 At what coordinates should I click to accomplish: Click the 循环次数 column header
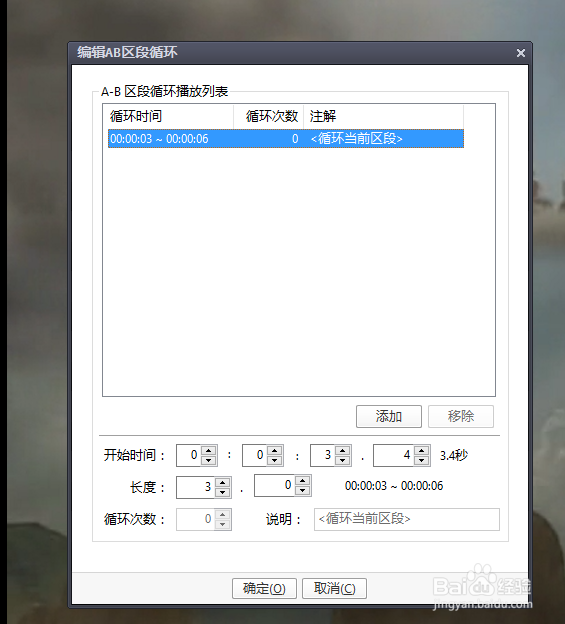[269, 116]
